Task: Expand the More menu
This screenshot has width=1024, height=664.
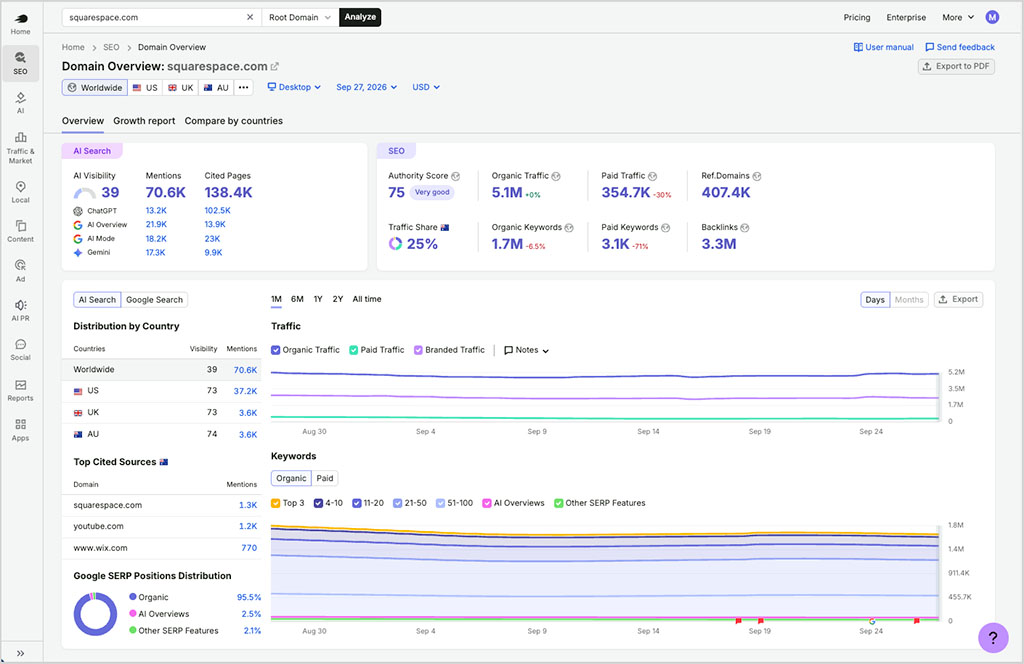Action: (957, 18)
